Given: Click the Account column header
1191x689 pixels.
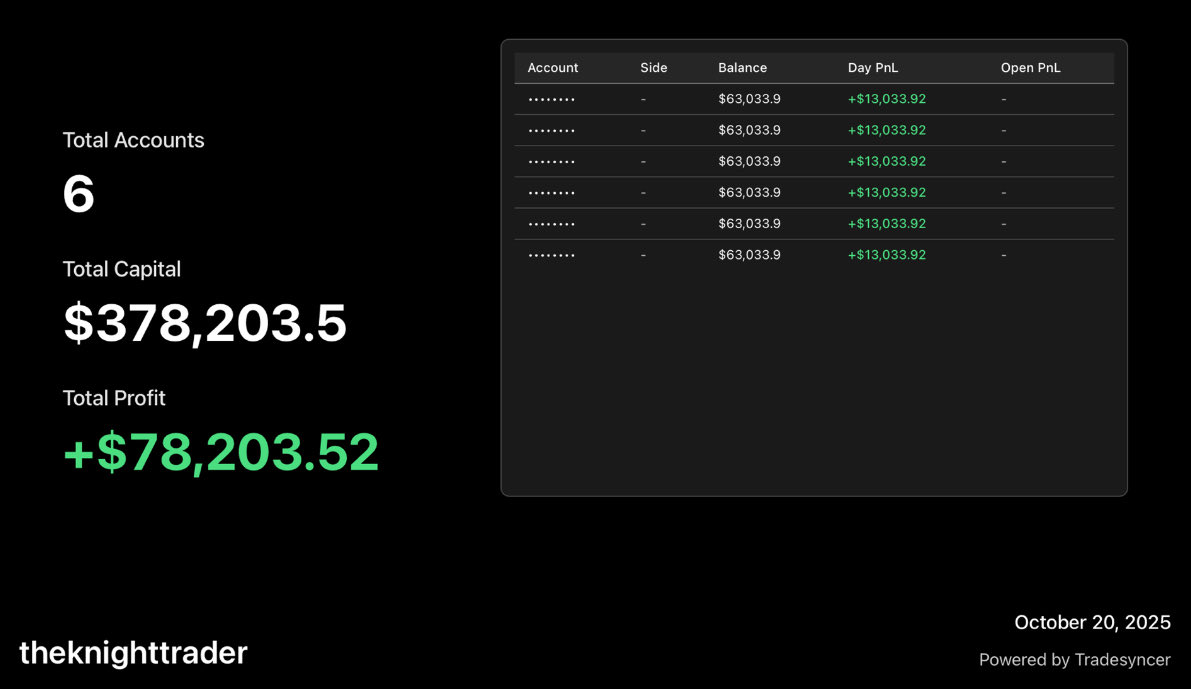Looking at the screenshot, I should [552, 68].
